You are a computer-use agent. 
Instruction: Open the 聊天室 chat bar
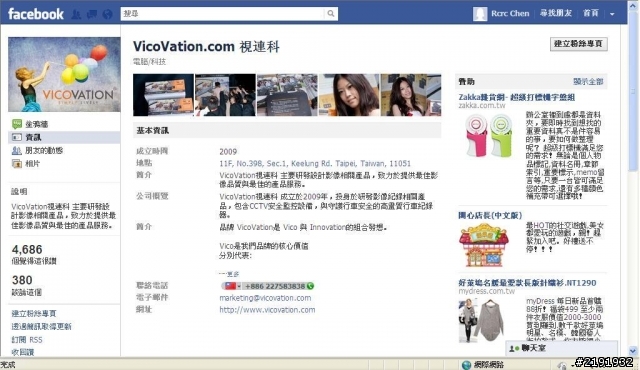[561, 348]
